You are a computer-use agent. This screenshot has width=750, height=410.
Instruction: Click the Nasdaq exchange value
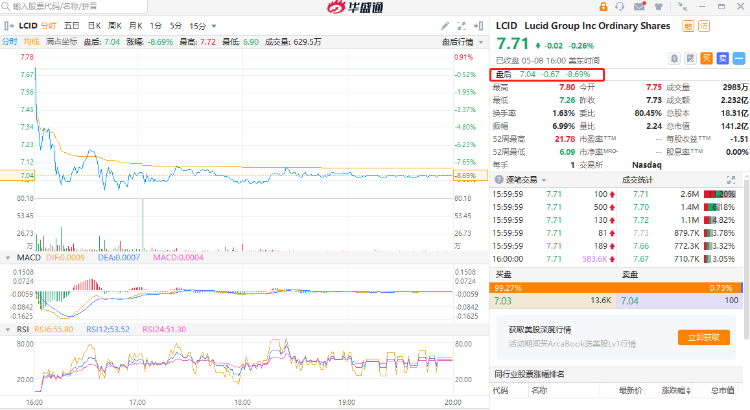647,165
